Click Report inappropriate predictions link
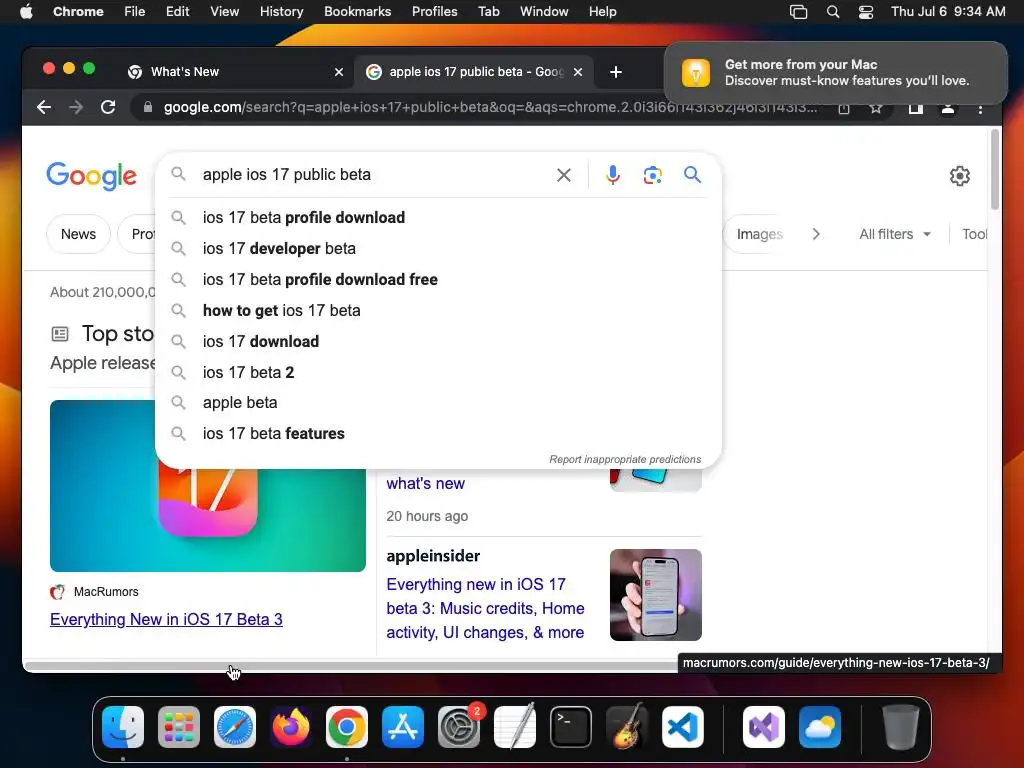Image resolution: width=1024 pixels, height=768 pixels. (x=625, y=459)
